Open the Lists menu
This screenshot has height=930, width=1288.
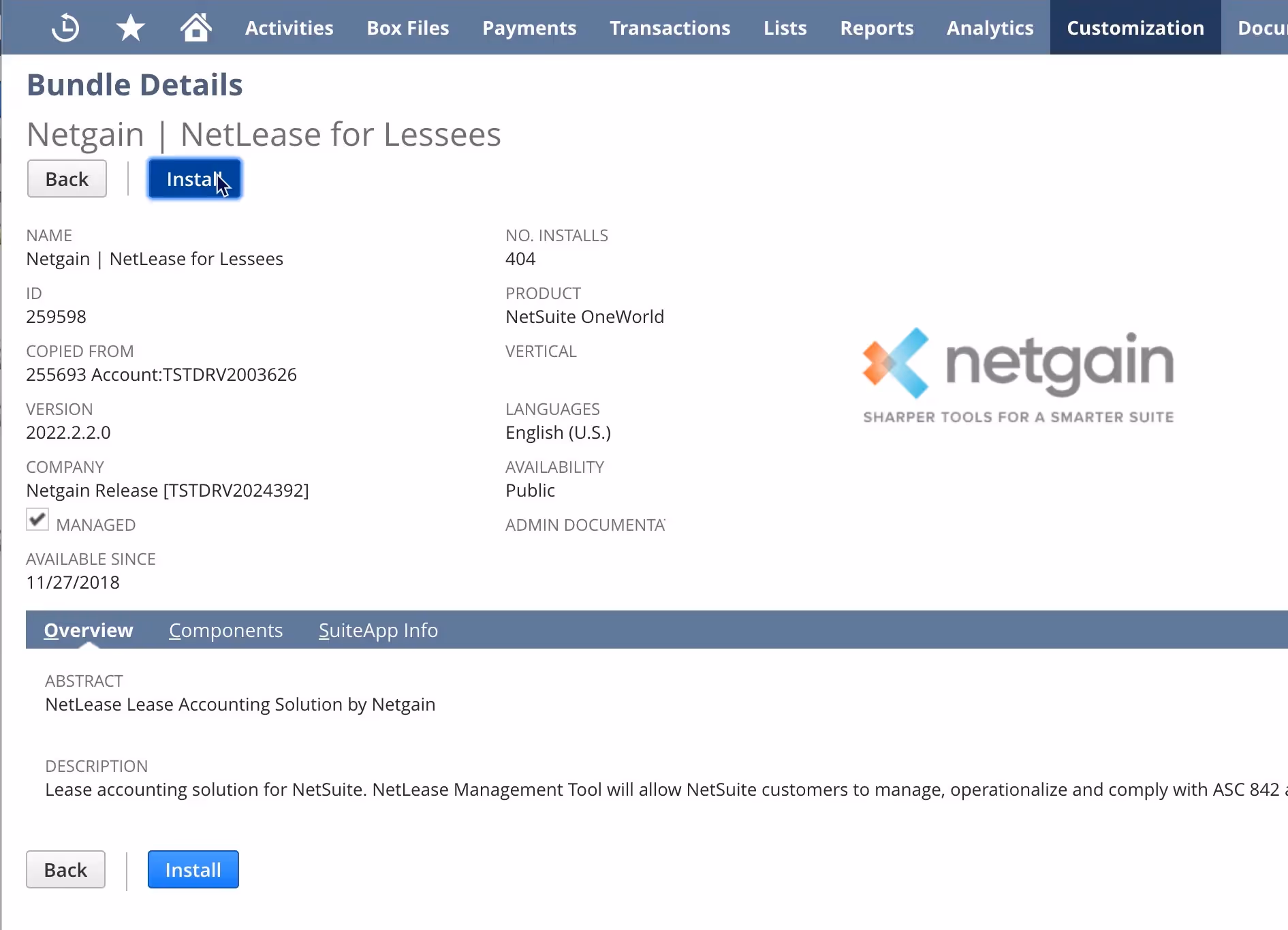click(785, 27)
